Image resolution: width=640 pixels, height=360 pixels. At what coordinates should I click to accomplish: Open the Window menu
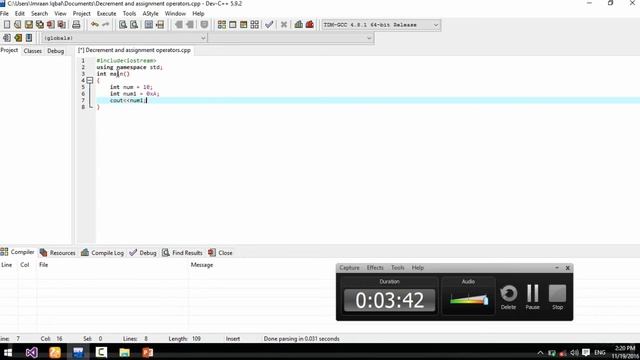176,13
